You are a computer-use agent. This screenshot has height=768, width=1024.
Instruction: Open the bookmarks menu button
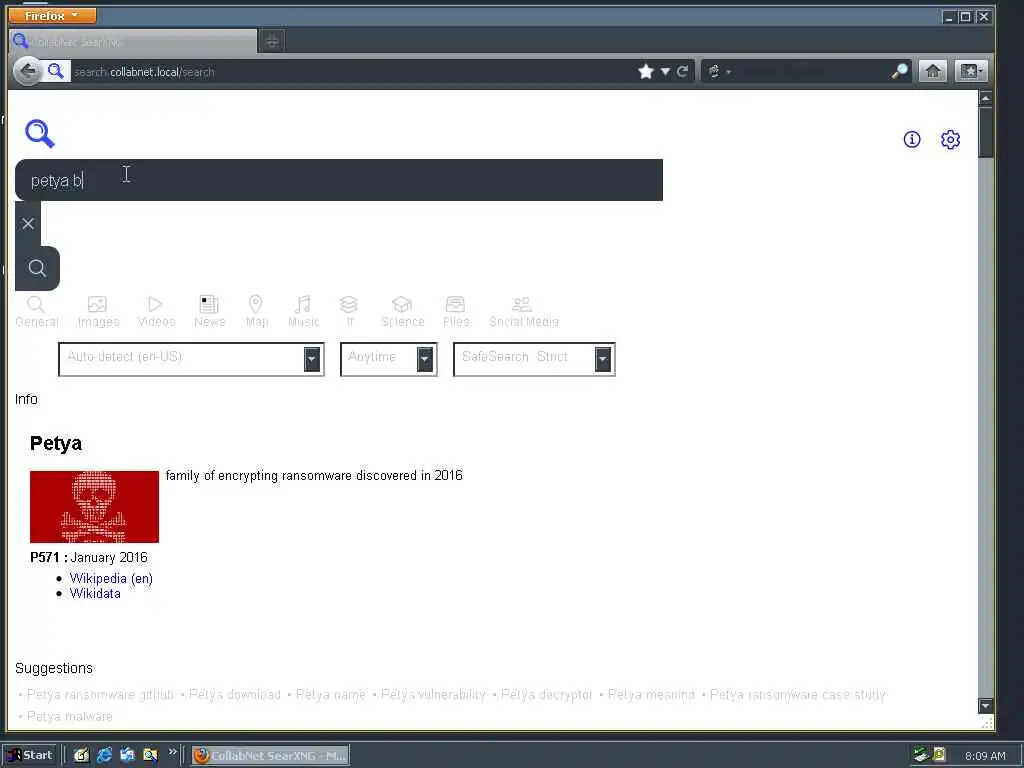971,71
